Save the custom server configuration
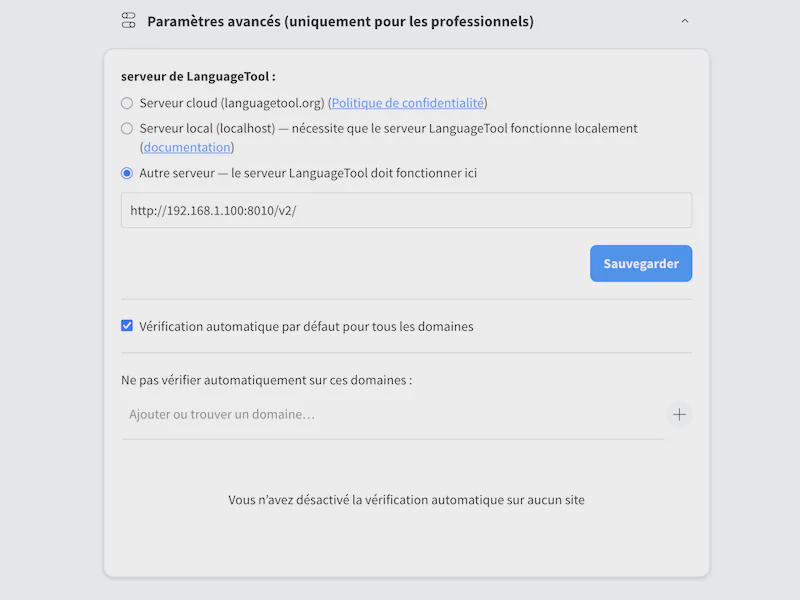Viewport: 800px width, 600px height. tap(640, 263)
